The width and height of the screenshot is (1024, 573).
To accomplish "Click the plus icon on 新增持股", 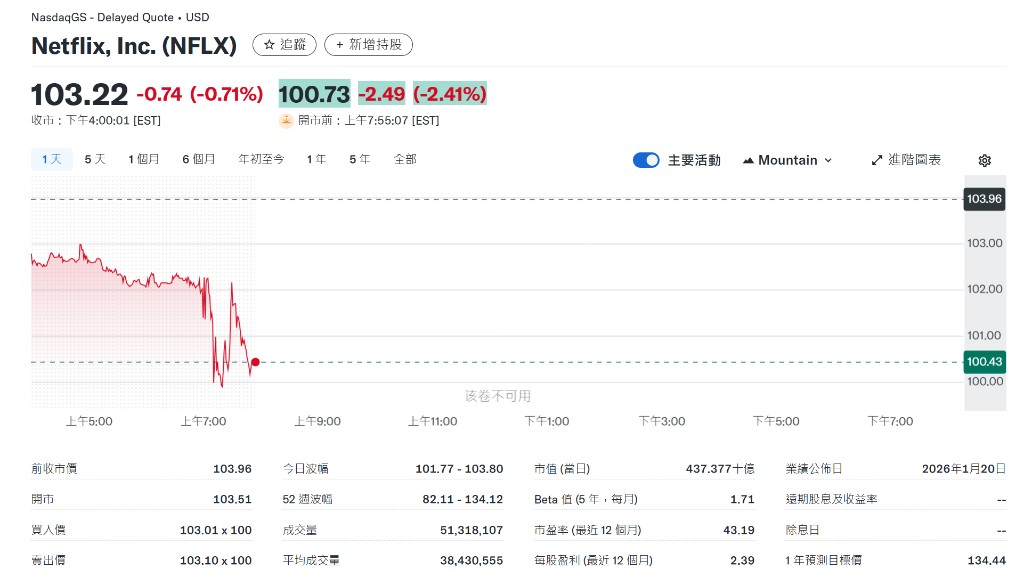I will 340,45.
